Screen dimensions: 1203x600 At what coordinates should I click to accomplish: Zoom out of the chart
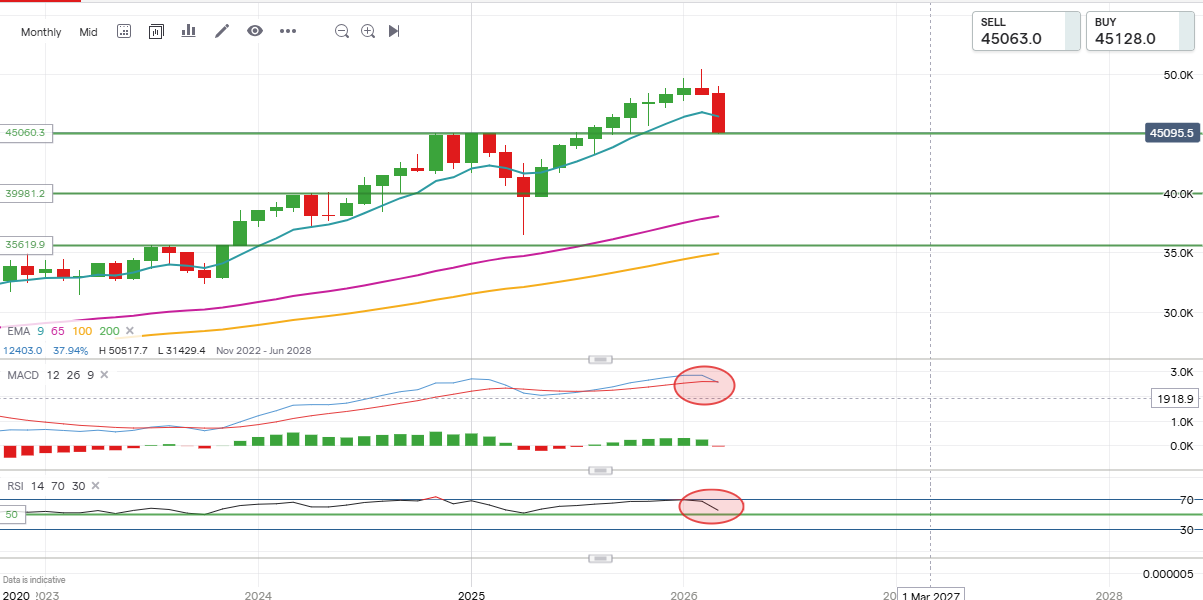click(x=342, y=31)
